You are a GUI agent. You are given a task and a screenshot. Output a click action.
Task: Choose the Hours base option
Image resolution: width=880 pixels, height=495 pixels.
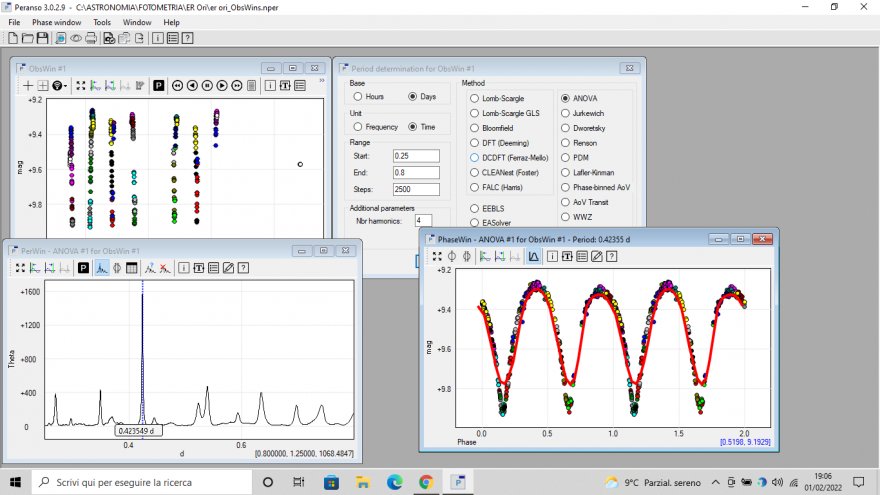click(x=358, y=97)
